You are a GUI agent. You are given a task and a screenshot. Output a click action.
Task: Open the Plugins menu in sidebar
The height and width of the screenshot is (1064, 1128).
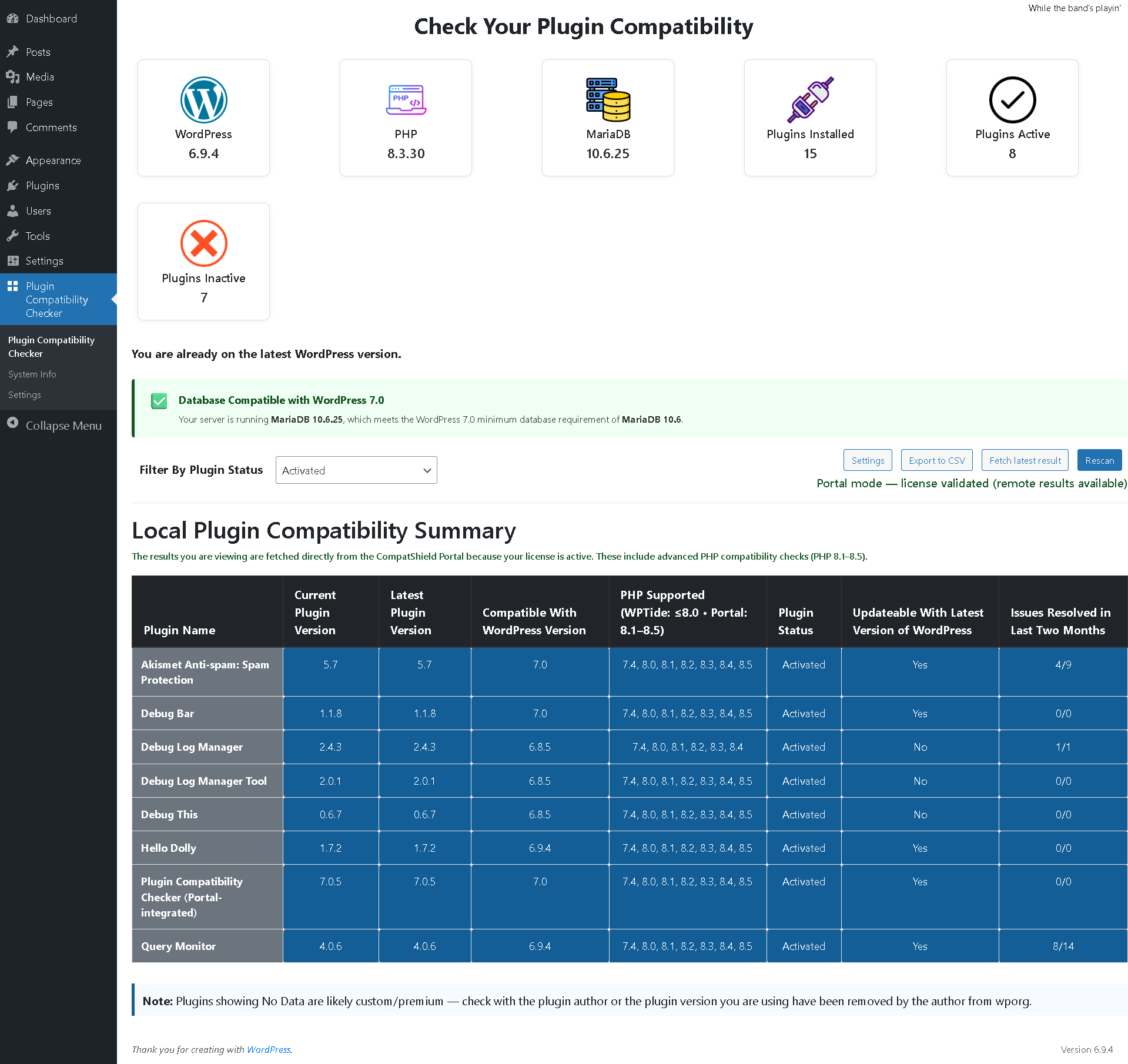(42, 186)
